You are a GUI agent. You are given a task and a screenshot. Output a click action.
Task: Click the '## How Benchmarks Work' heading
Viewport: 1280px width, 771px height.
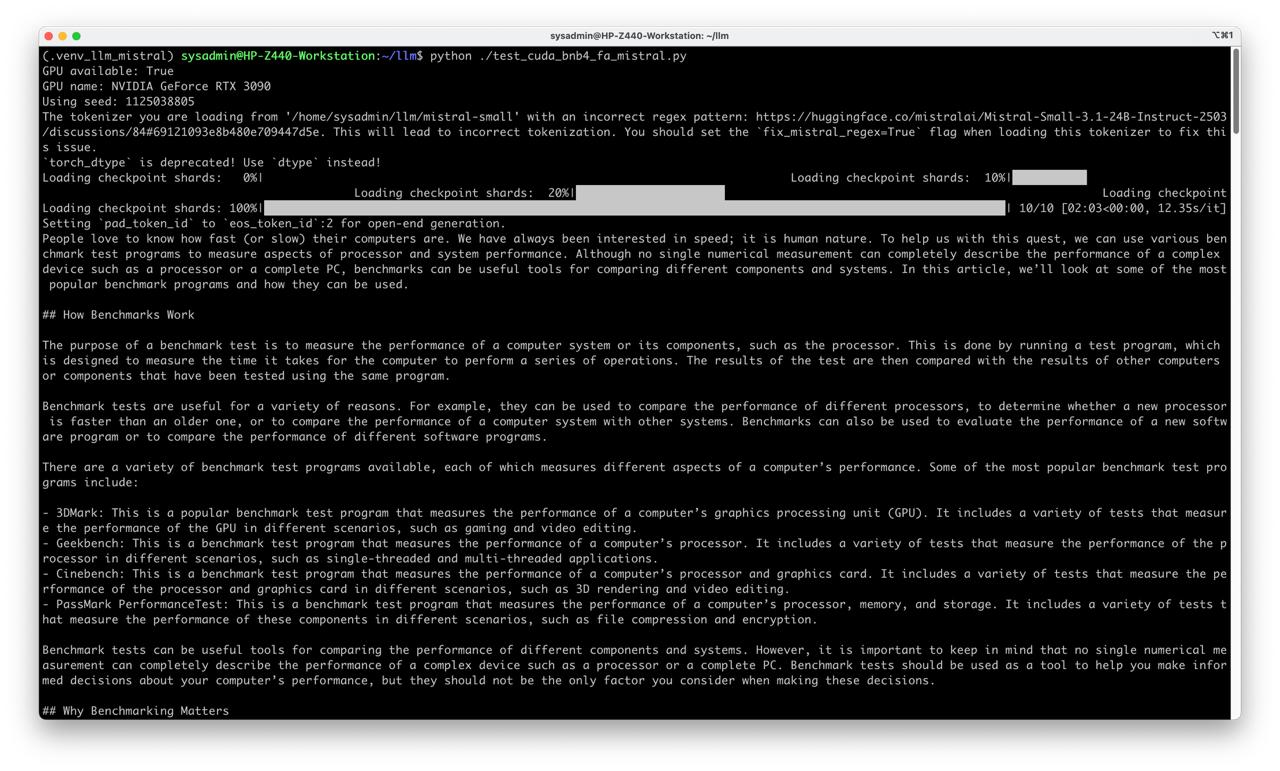click(119, 315)
